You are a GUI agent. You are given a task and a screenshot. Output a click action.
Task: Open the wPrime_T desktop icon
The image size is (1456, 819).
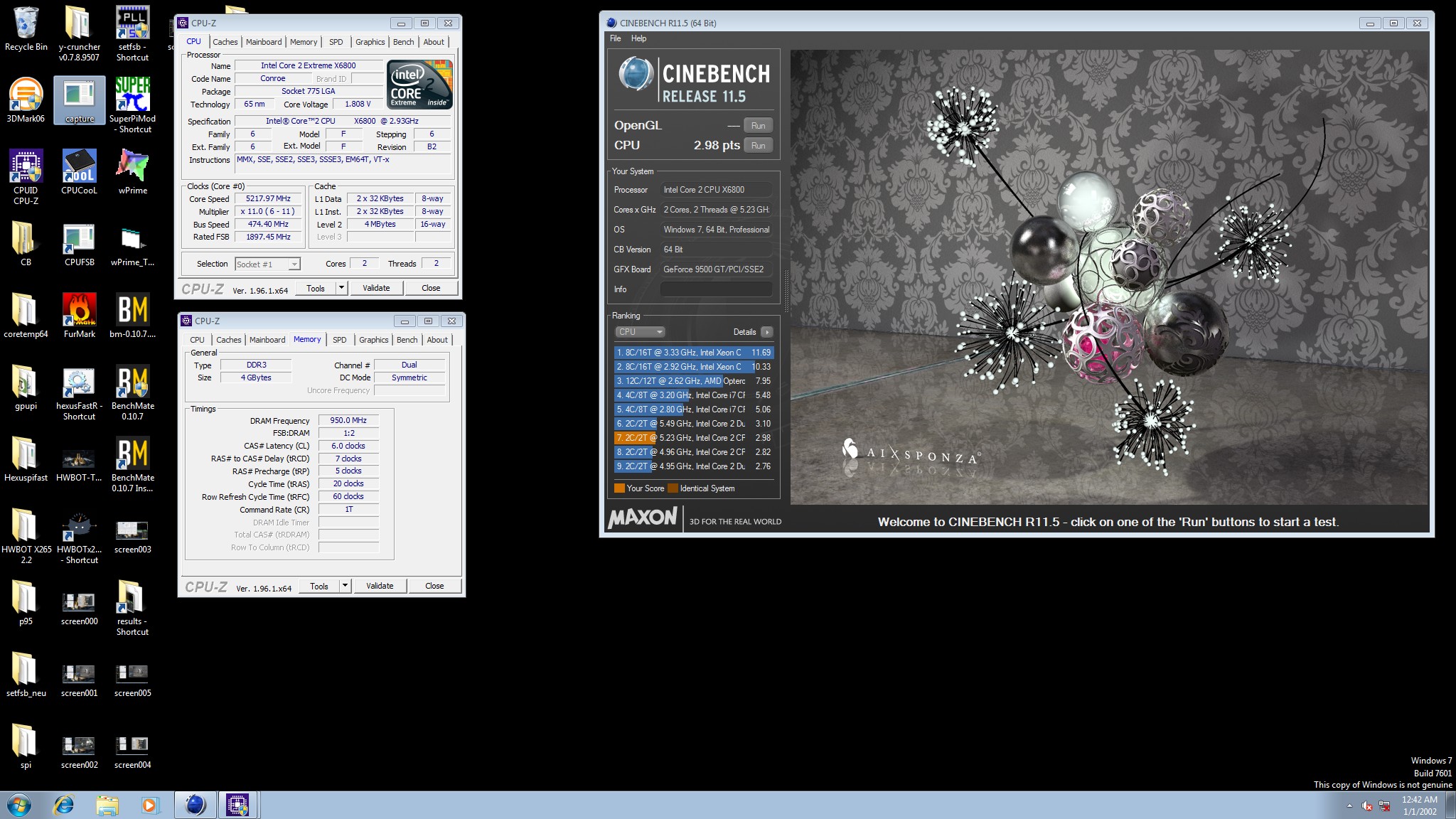click(x=132, y=244)
